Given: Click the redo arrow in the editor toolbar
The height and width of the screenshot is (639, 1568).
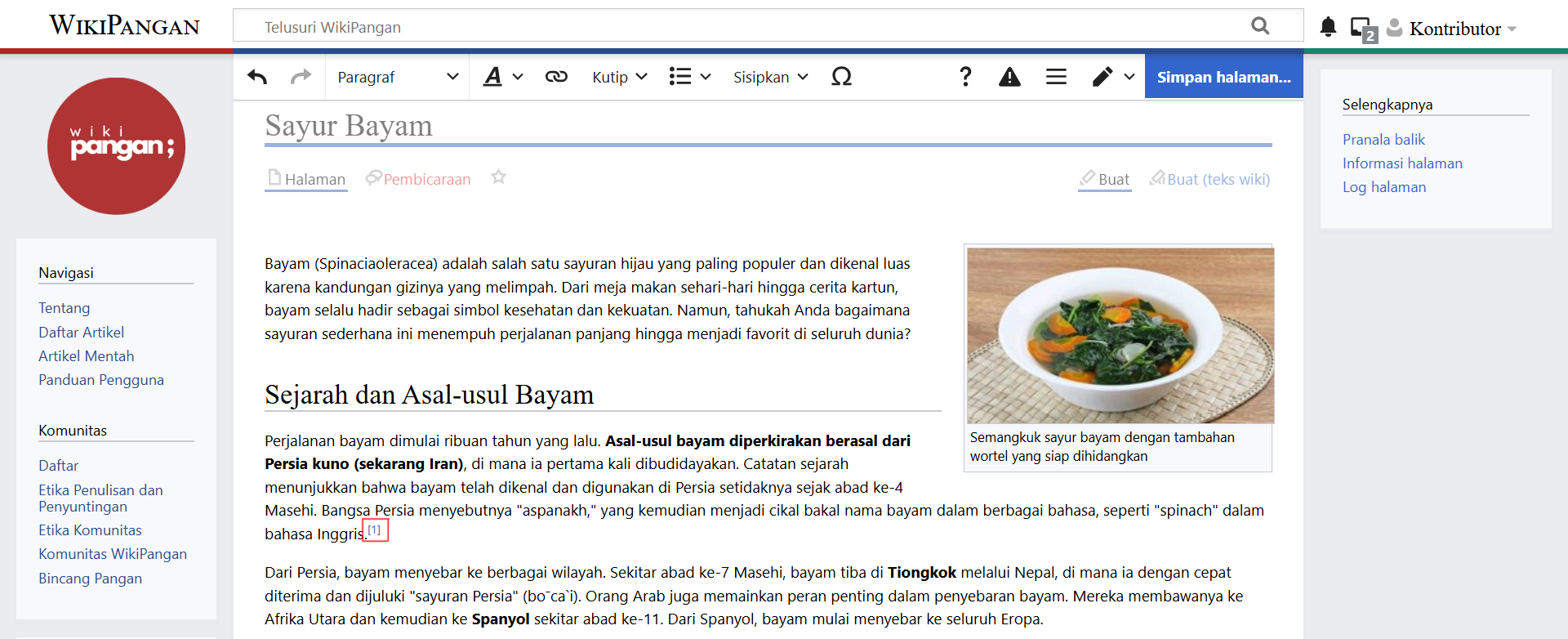Looking at the screenshot, I should [301, 77].
